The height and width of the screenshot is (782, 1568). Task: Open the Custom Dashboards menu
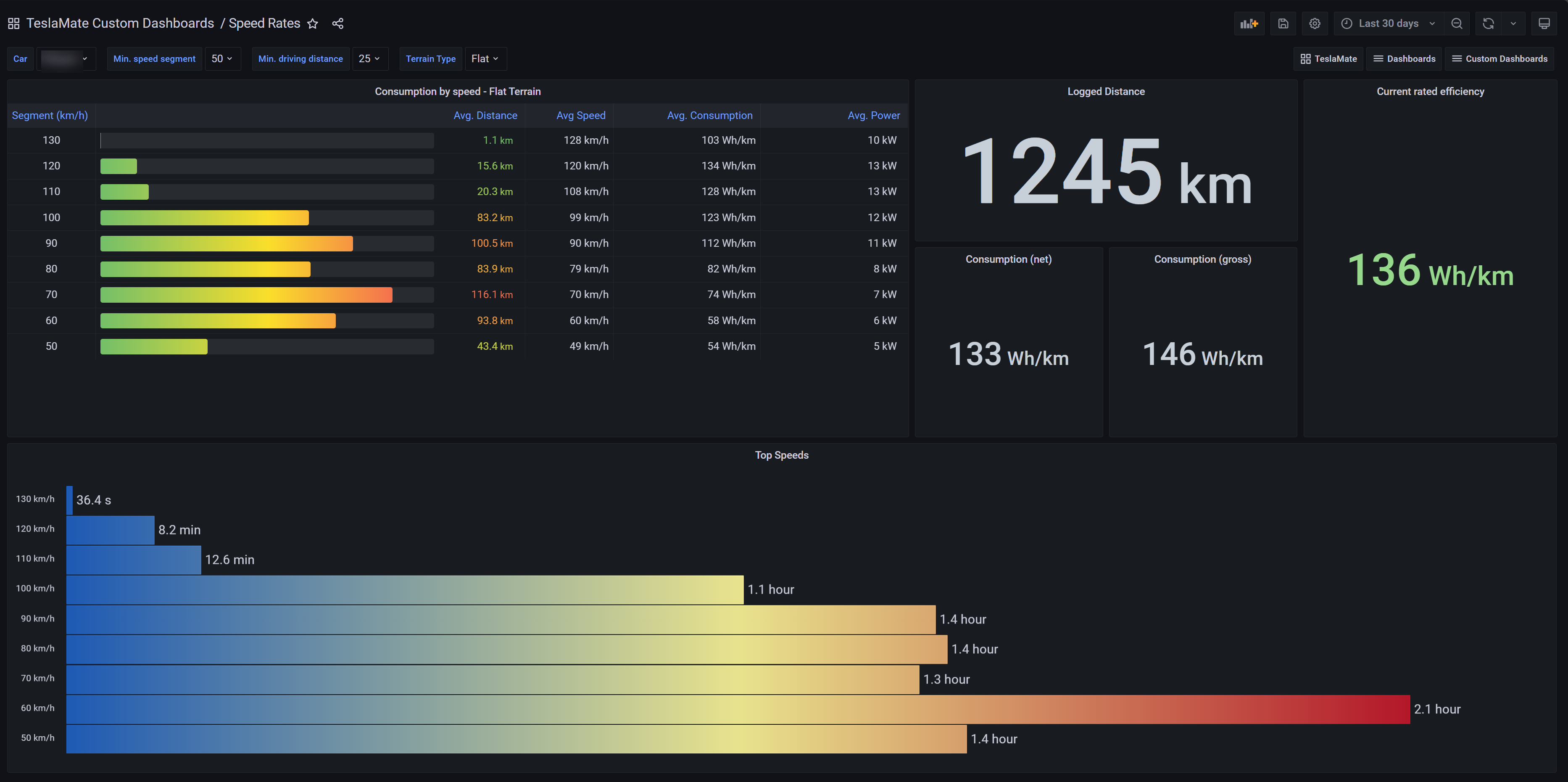click(x=1499, y=59)
